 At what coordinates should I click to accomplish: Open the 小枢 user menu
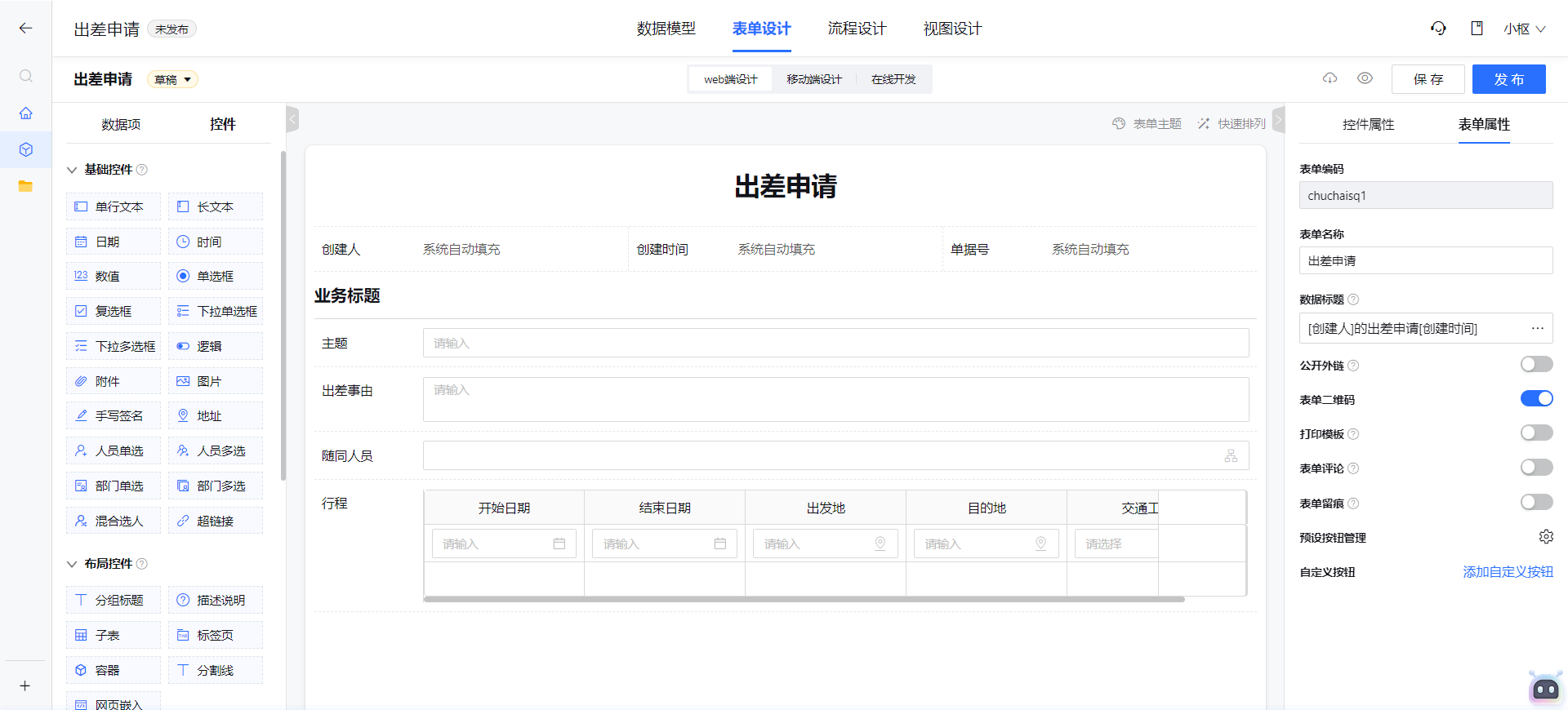tap(1524, 29)
